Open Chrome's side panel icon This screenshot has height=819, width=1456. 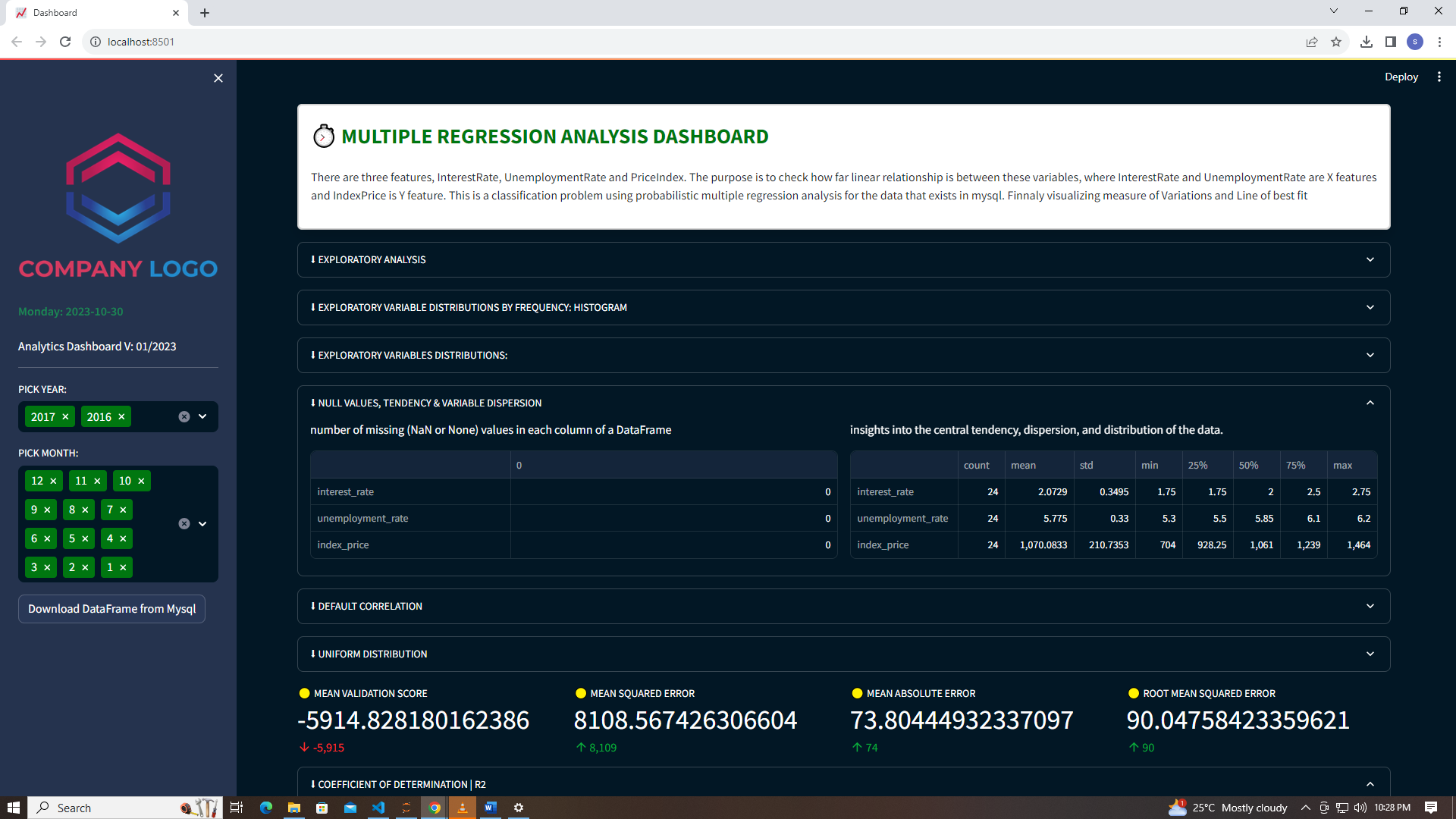[1391, 42]
